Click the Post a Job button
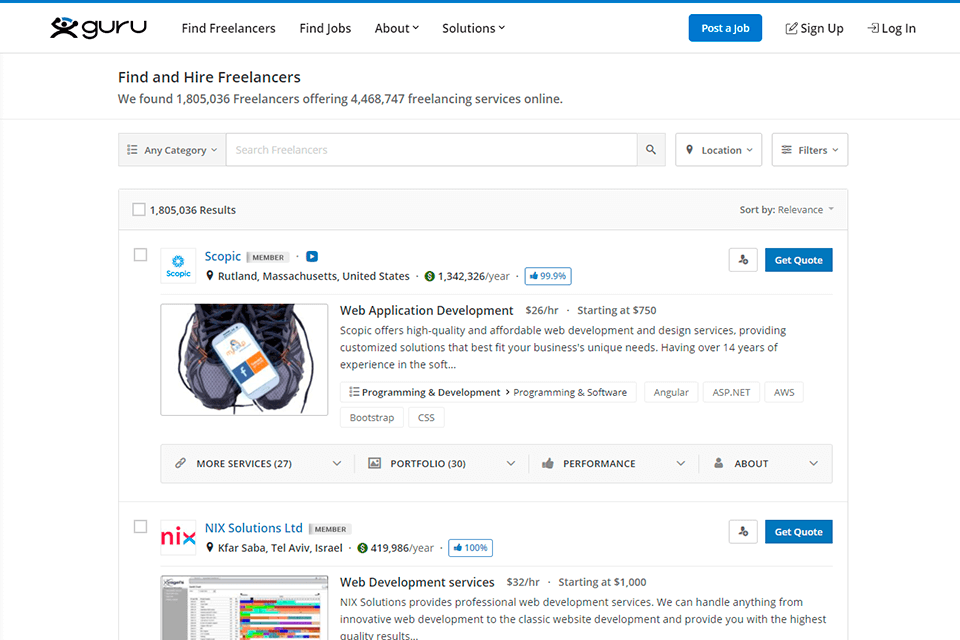 point(725,28)
